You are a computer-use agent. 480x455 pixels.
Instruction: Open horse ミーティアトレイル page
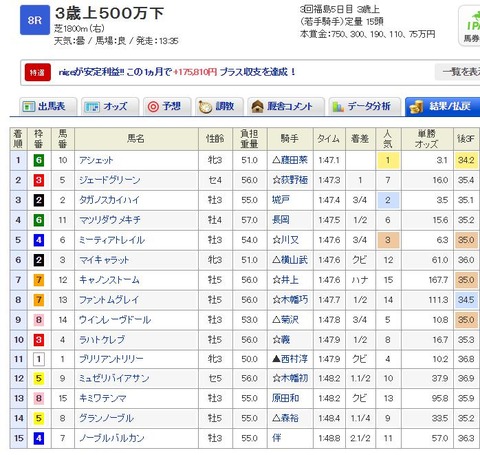112,240
